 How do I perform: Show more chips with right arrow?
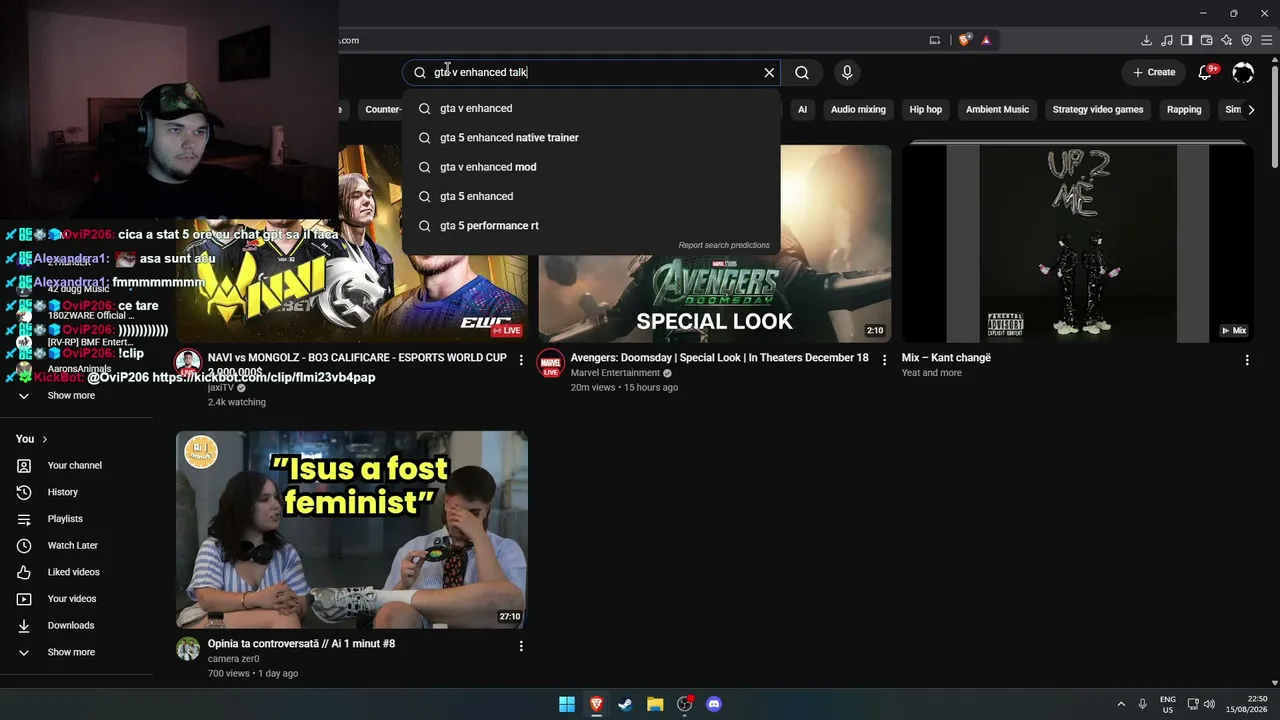1251,109
